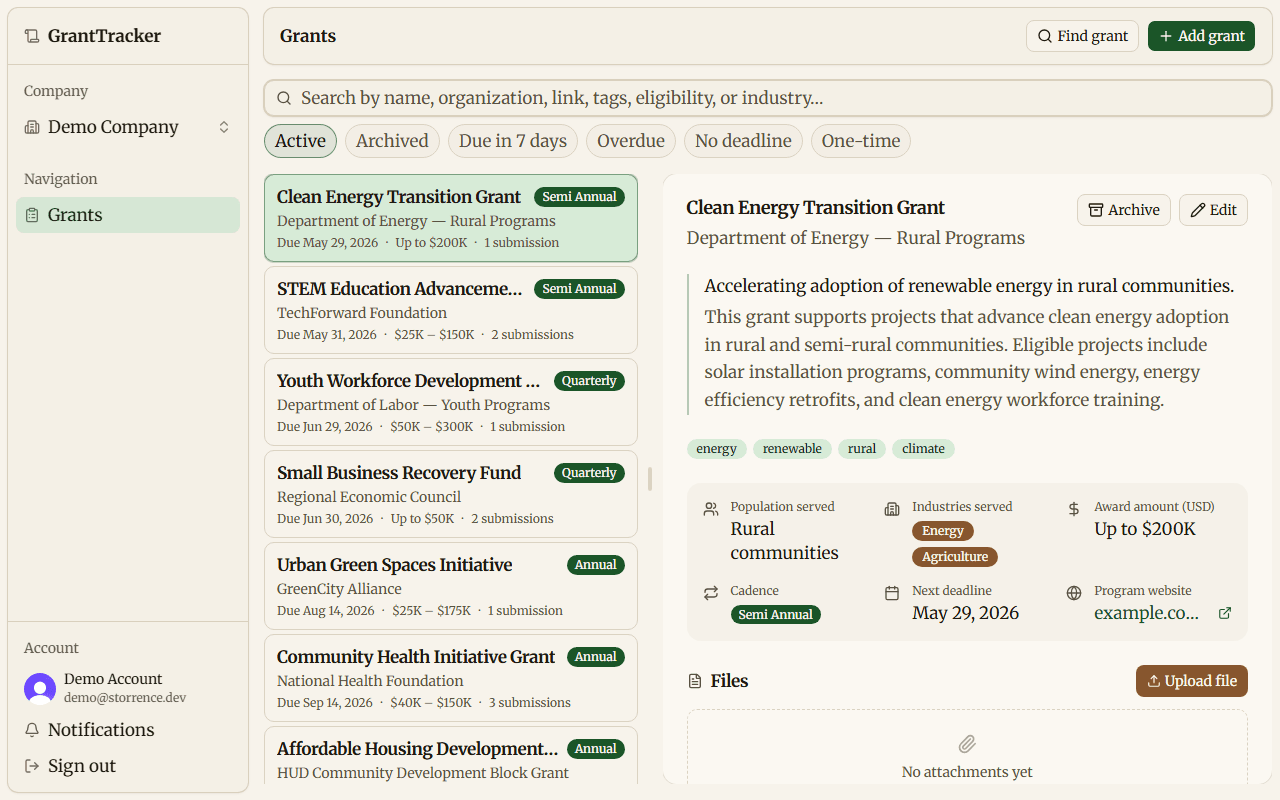Switch to the Archived filter tab
Screen dimensions: 1280x800
tap(392, 141)
